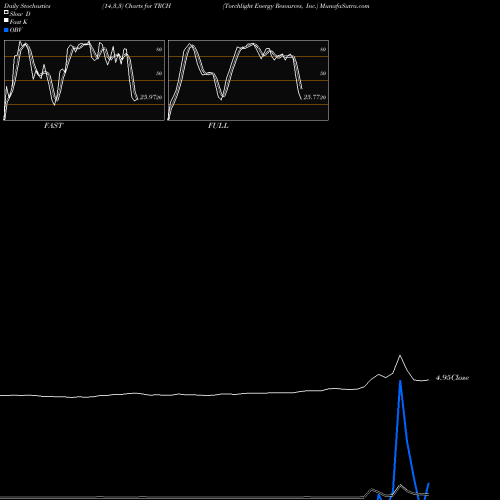
Task: Click the blue OBV spike peak
Action: pyautogui.click(x=400, y=381)
